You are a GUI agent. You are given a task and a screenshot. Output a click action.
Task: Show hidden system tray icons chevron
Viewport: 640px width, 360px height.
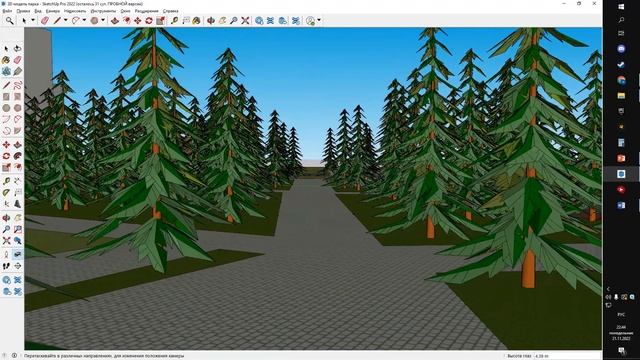[608, 289]
